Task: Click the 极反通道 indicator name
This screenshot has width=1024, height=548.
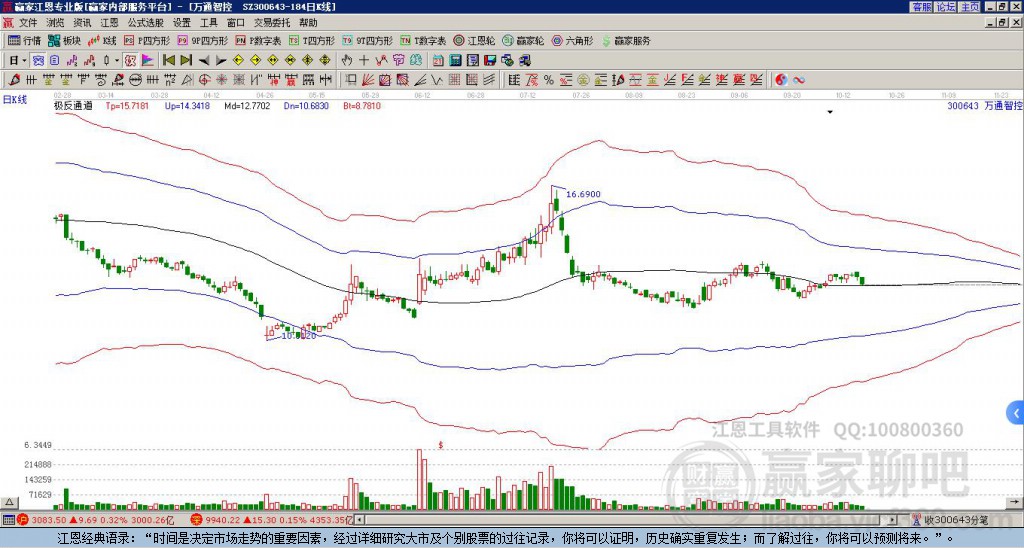Action: (72, 105)
